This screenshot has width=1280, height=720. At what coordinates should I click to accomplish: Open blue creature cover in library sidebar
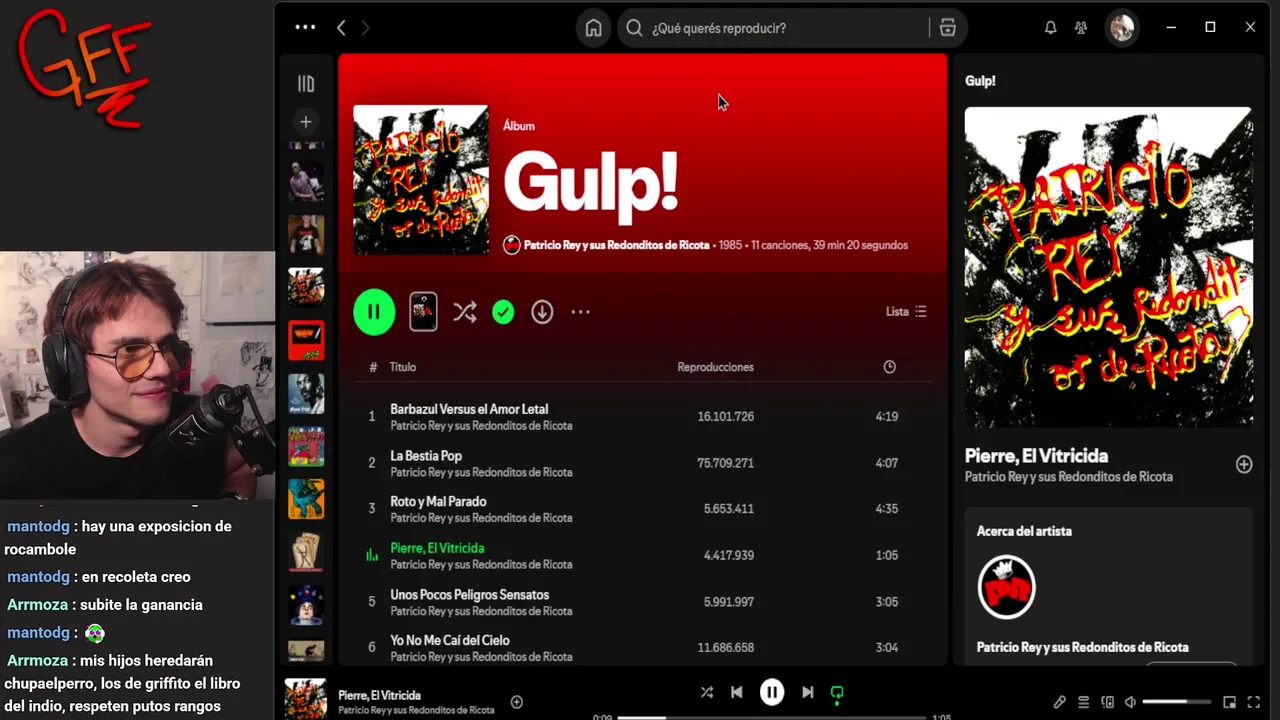tap(306, 499)
